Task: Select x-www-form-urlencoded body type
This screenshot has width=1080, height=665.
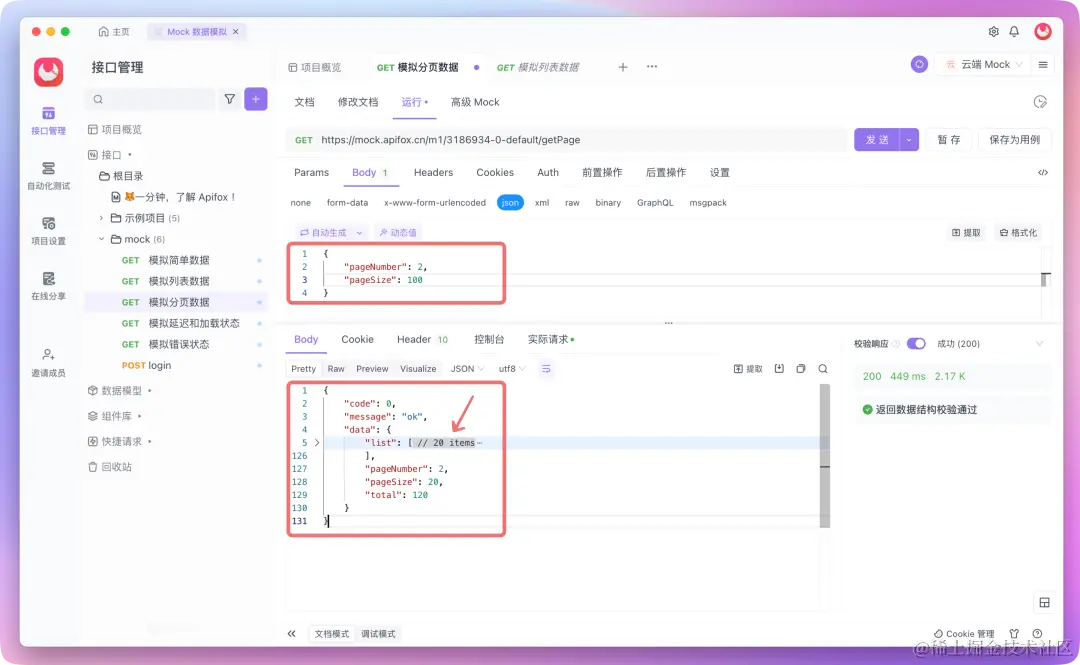Action: 435,203
